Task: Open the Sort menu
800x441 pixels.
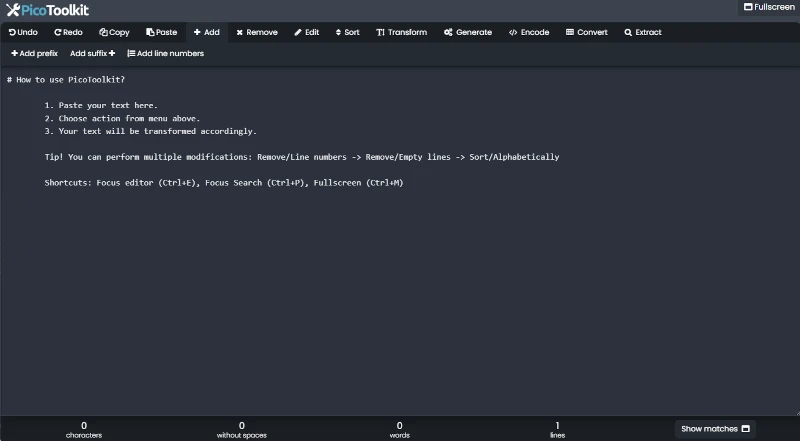Action: coord(347,32)
